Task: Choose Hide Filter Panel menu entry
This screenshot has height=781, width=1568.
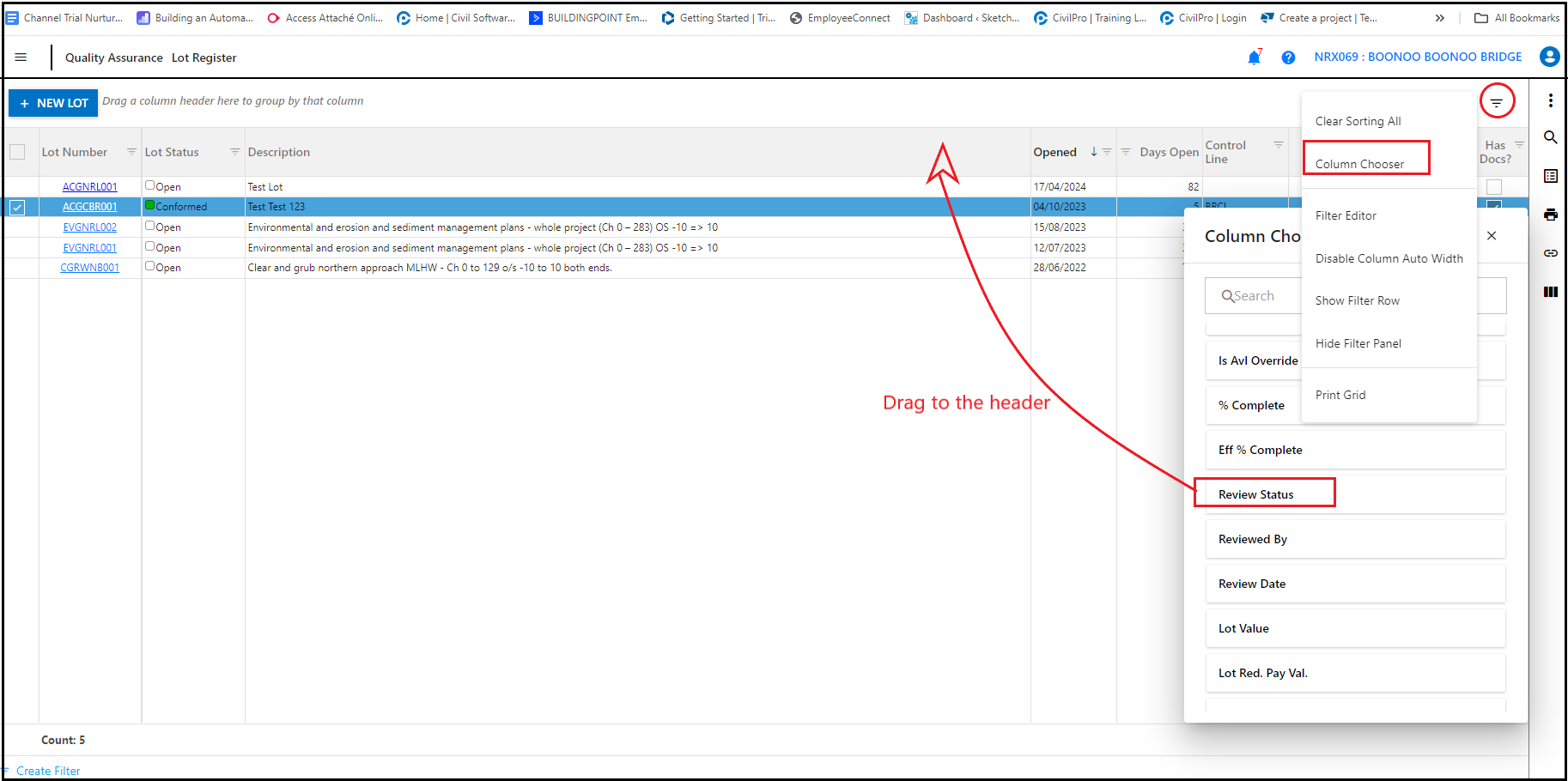Action: pos(1358,343)
